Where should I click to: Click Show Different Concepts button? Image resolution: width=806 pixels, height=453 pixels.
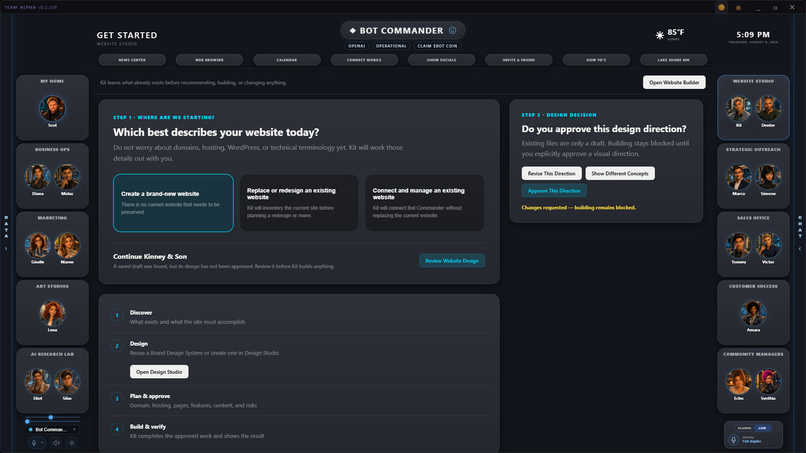[x=620, y=173]
